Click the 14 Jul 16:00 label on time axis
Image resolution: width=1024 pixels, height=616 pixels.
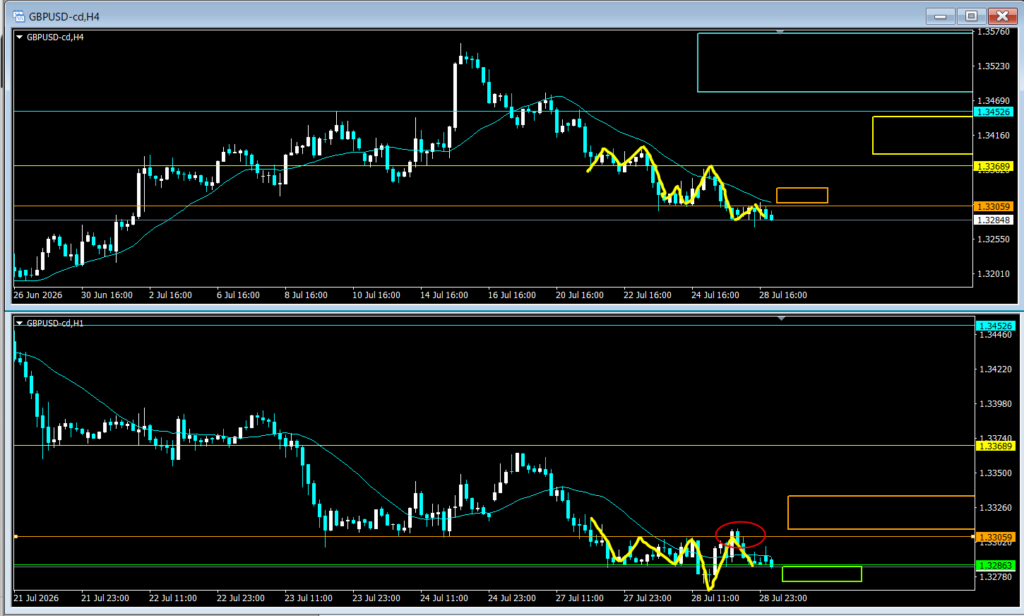444,295
